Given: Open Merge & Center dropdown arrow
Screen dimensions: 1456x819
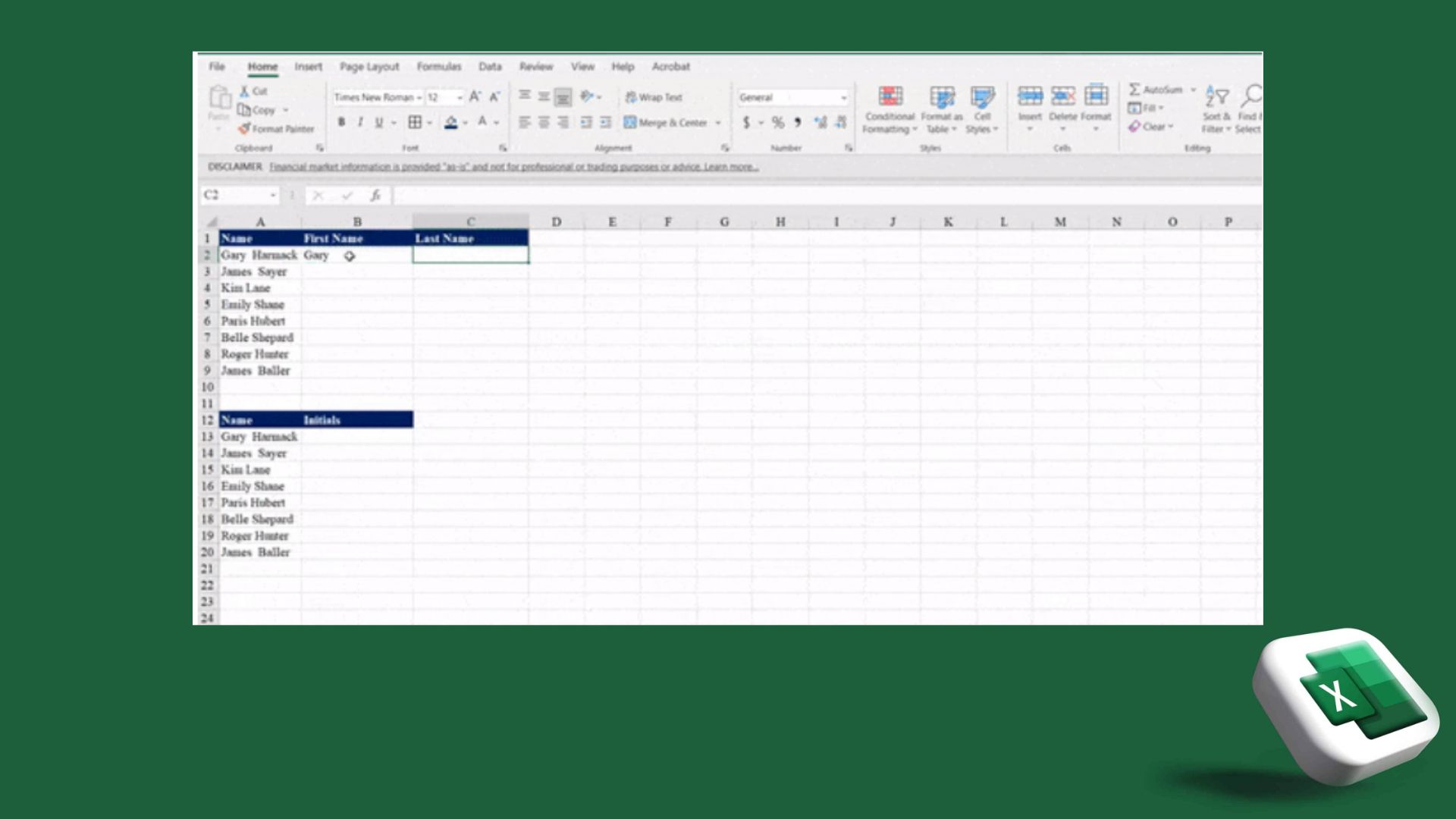Looking at the screenshot, I should 718,123.
